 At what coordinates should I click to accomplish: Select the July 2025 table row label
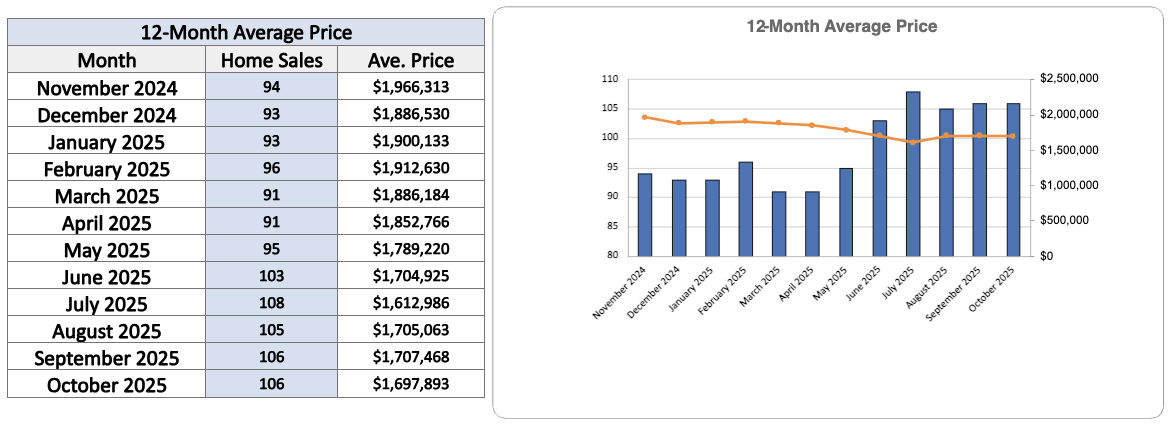[x=106, y=304]
